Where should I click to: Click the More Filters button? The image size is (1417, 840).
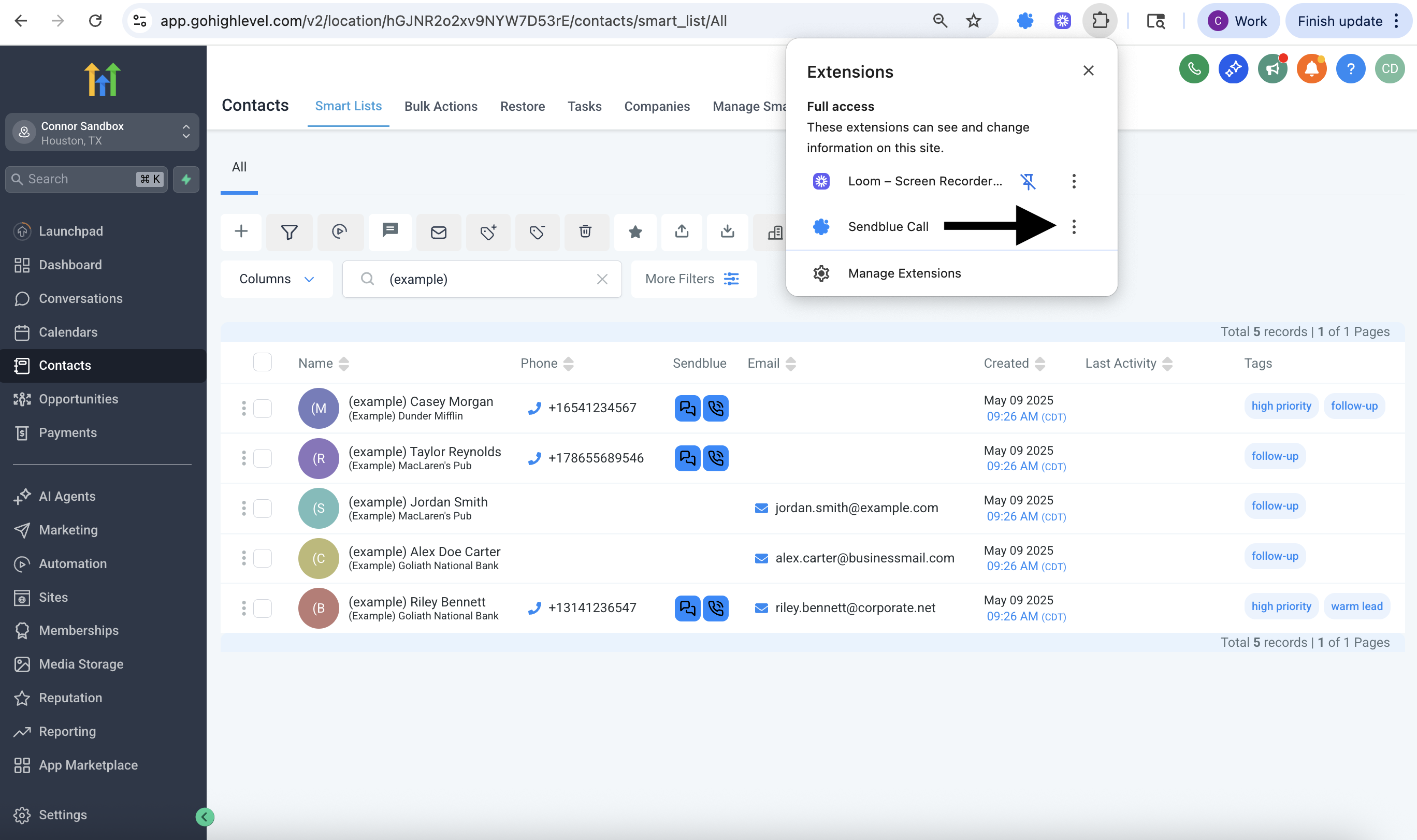(x=693, y=279)
